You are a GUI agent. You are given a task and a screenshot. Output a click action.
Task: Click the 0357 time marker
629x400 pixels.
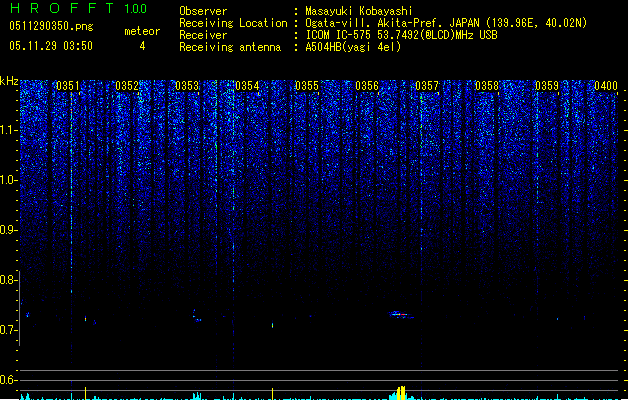[427, 86]
